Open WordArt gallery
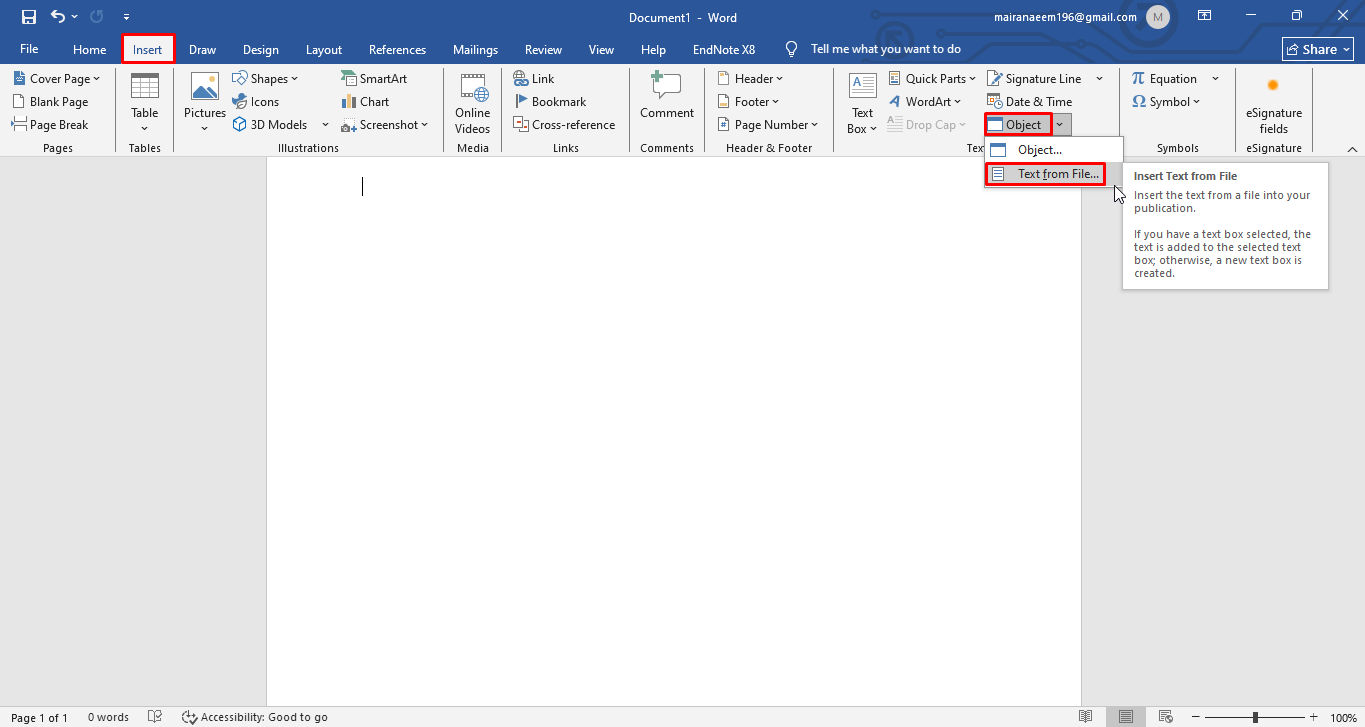 [924, 102]
